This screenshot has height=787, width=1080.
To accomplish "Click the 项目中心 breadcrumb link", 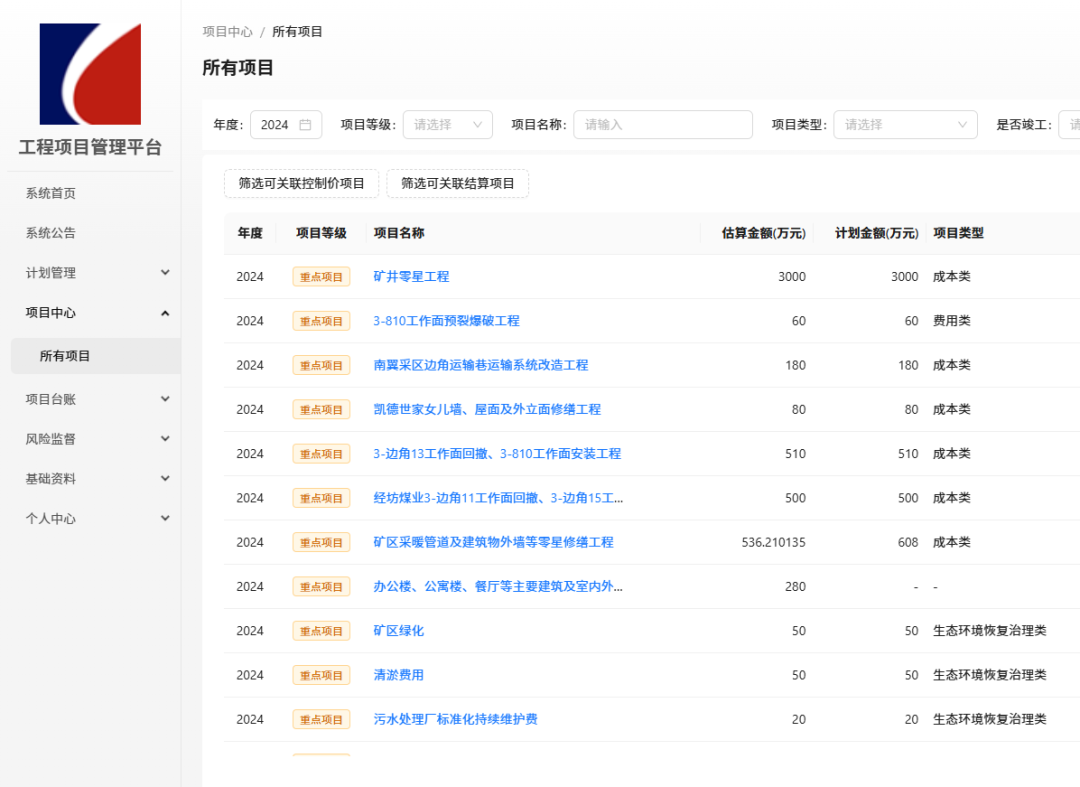I will 227,32.
